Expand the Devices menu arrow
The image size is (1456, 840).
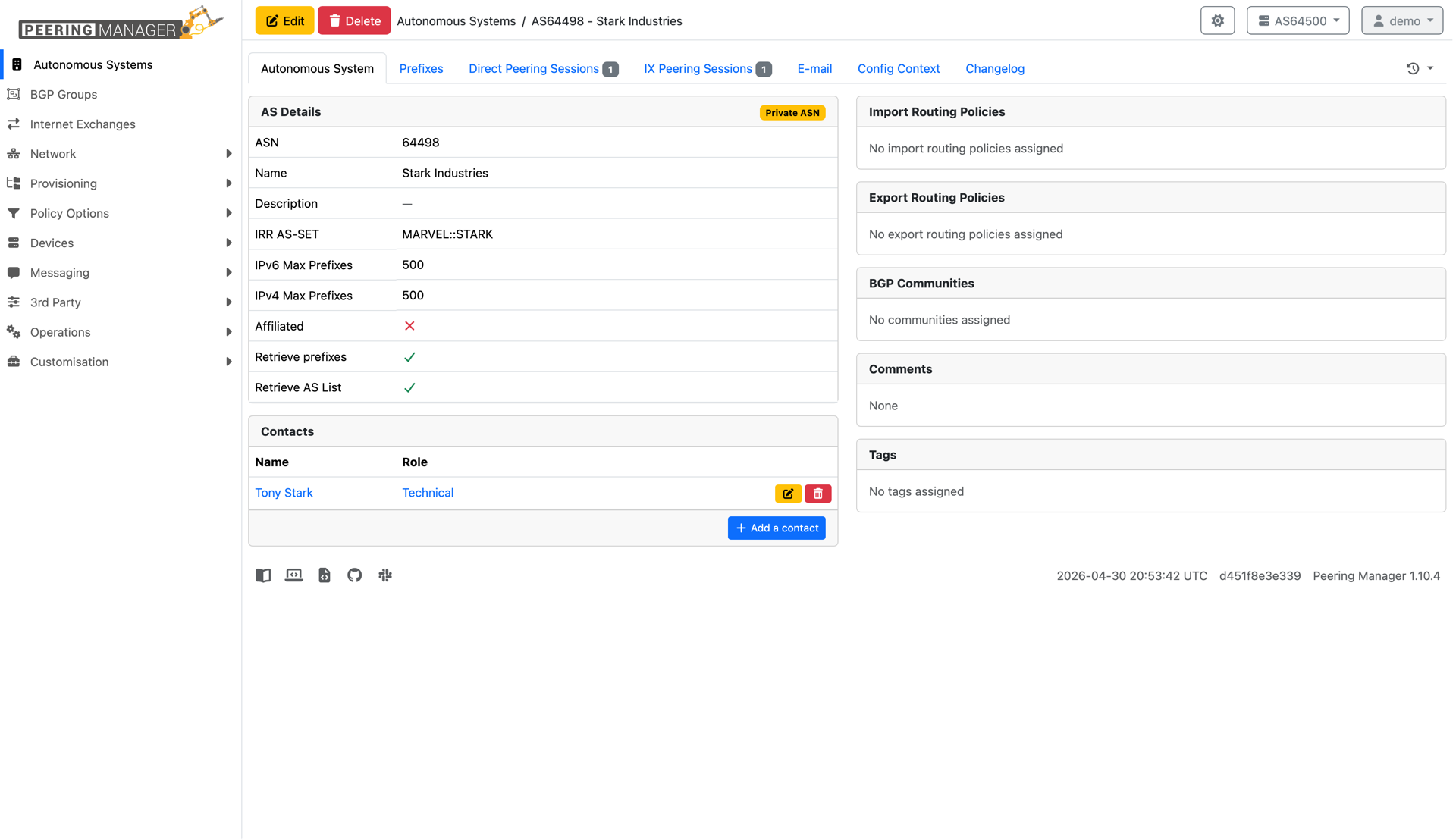point(229,243)
